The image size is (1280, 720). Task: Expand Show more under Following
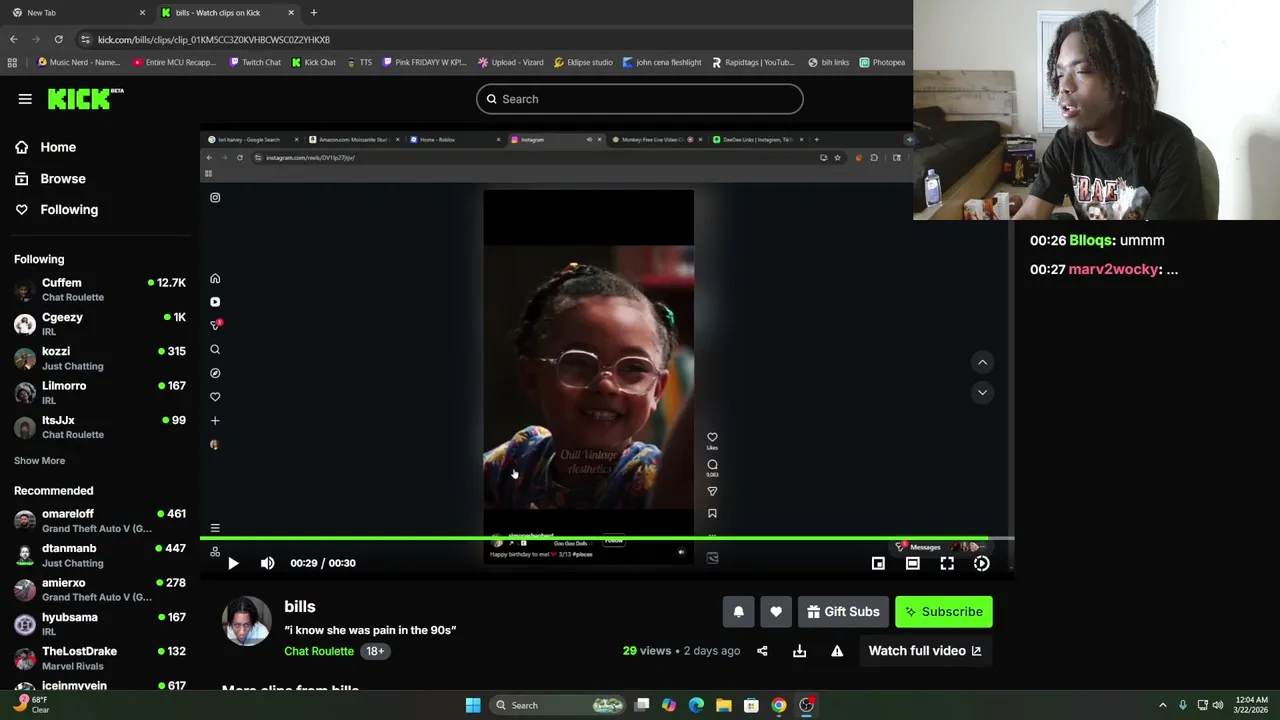pyautogui.click(x=39, y=461)
